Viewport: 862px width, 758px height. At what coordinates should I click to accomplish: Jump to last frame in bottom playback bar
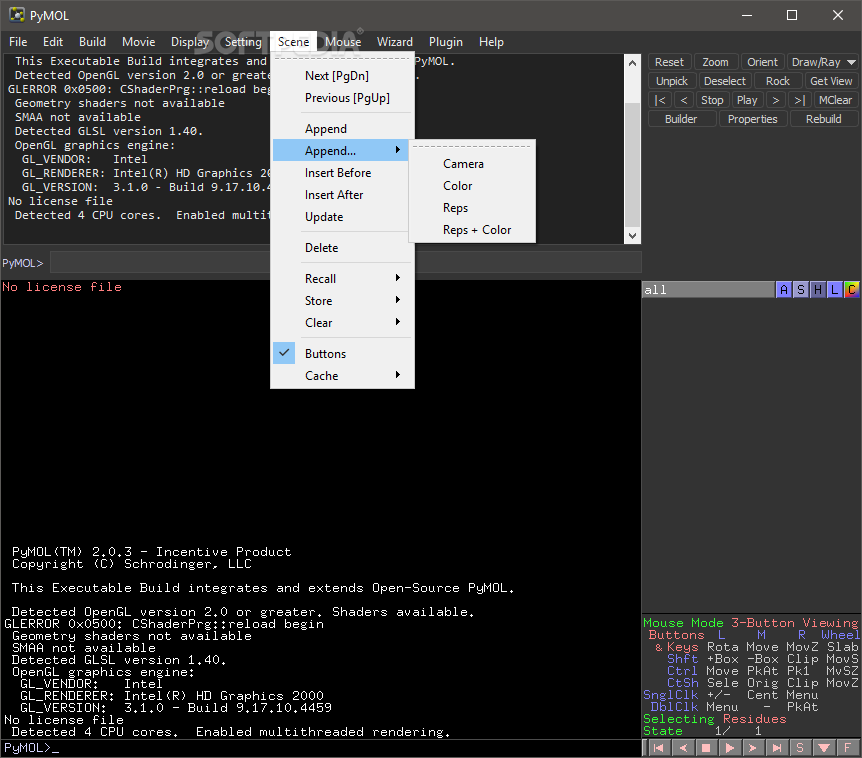tap(777, 748)
